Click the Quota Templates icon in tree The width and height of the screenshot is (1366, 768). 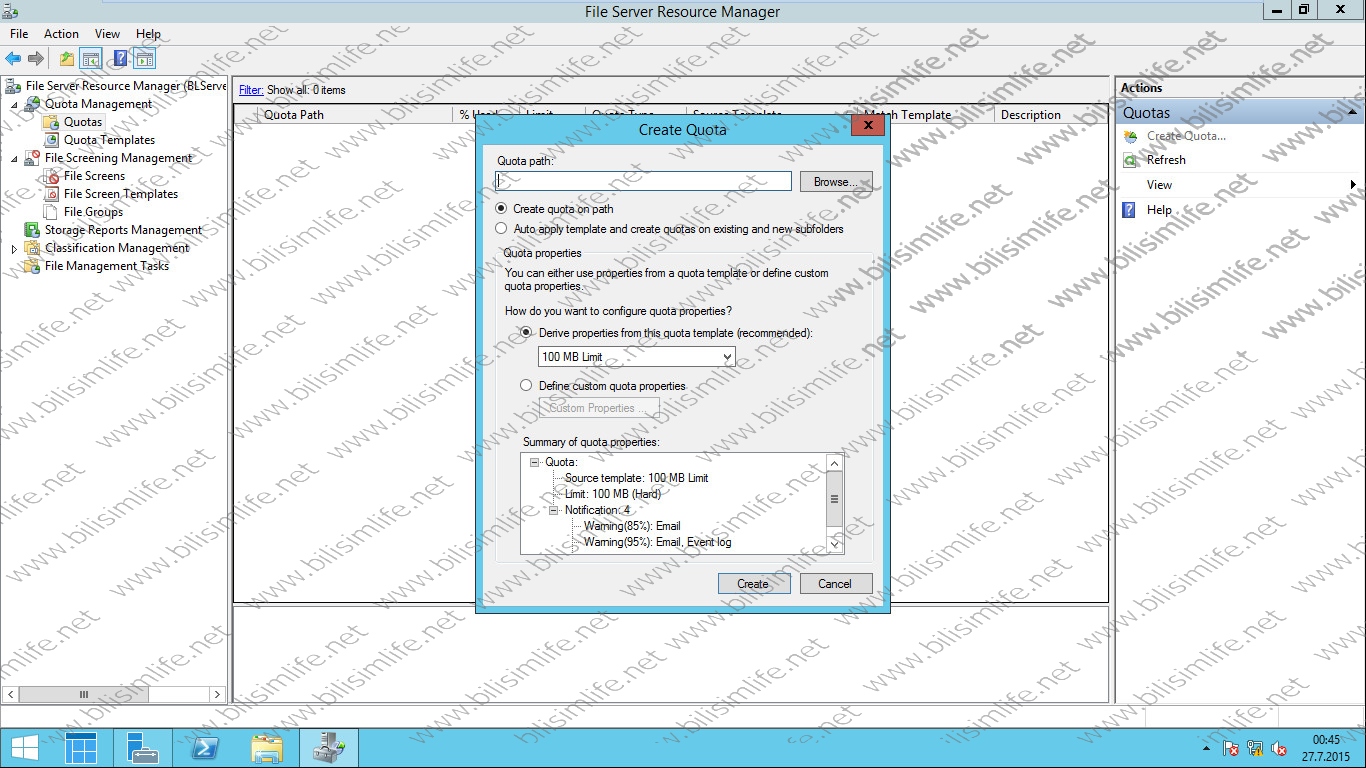[52, 140]
